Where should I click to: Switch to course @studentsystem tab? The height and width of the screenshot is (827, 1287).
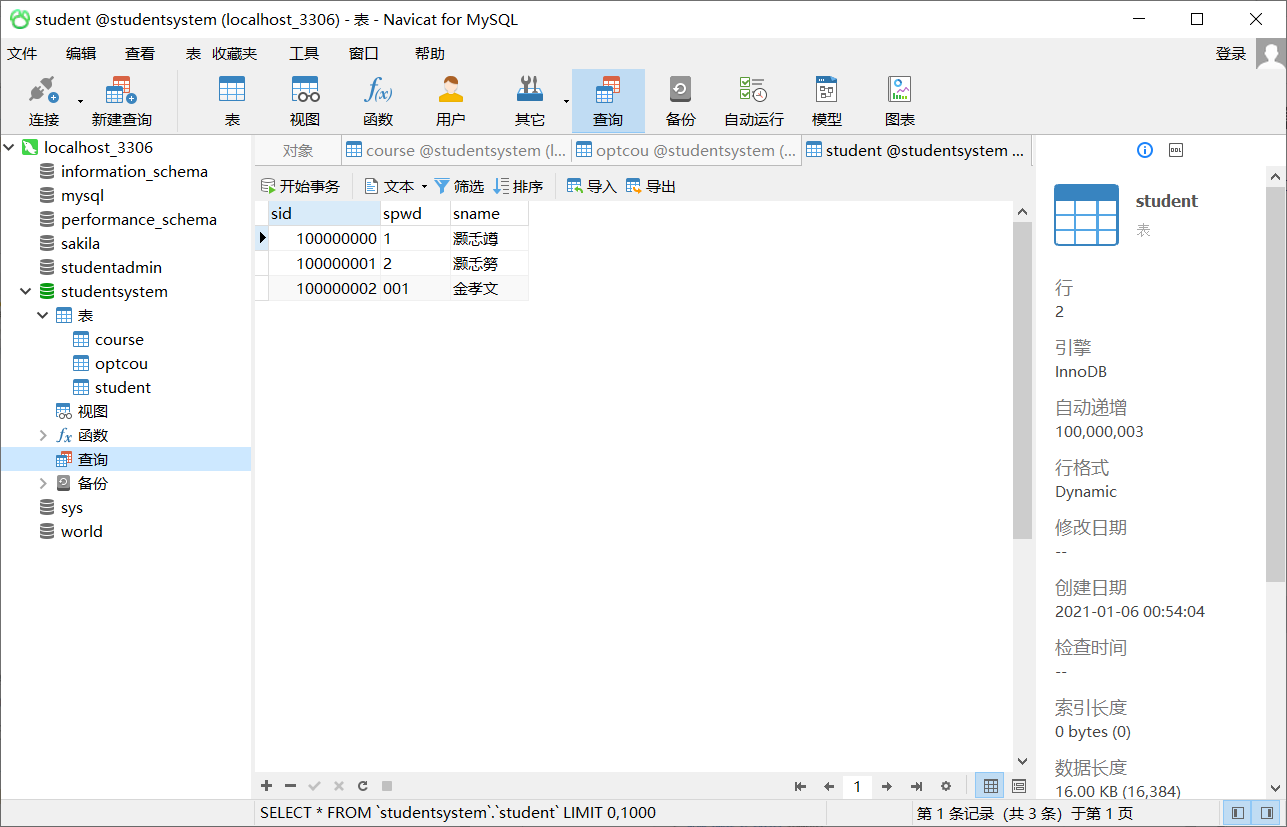coord(456,150)
